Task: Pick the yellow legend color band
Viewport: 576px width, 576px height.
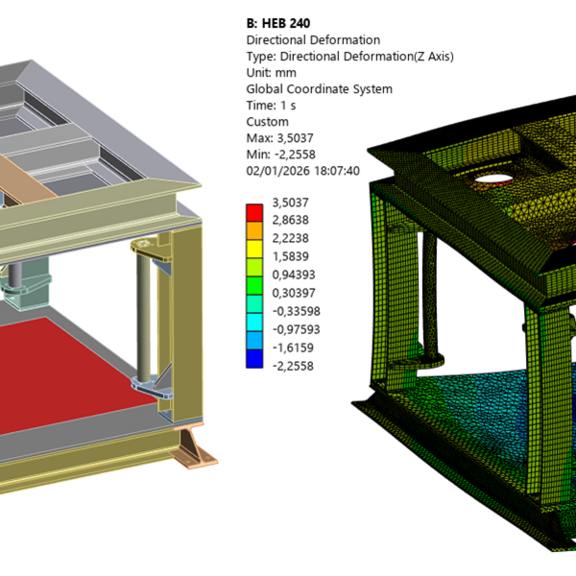Action: point(254,249)
